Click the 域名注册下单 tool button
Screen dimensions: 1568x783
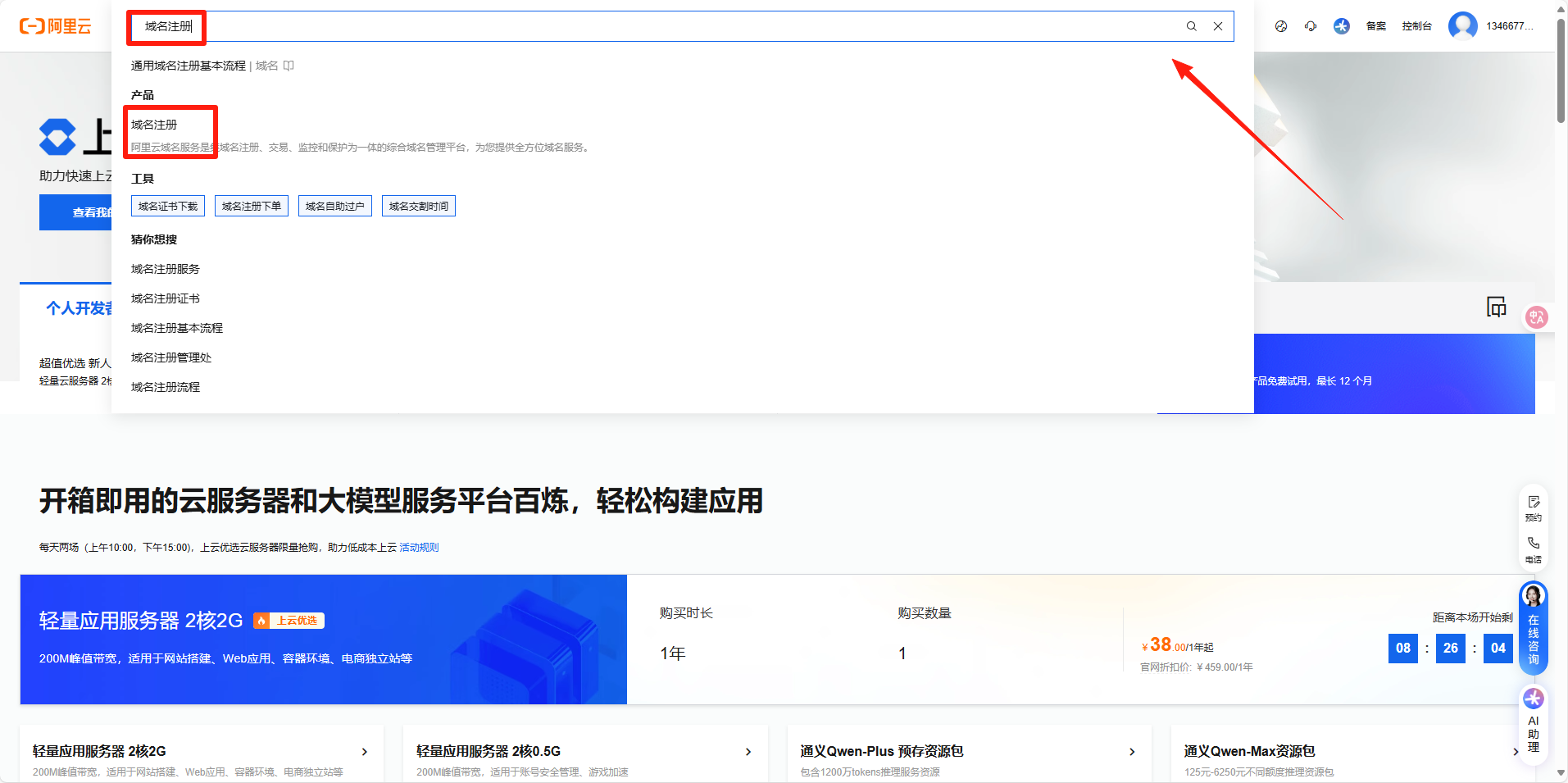tap(252, 206)
